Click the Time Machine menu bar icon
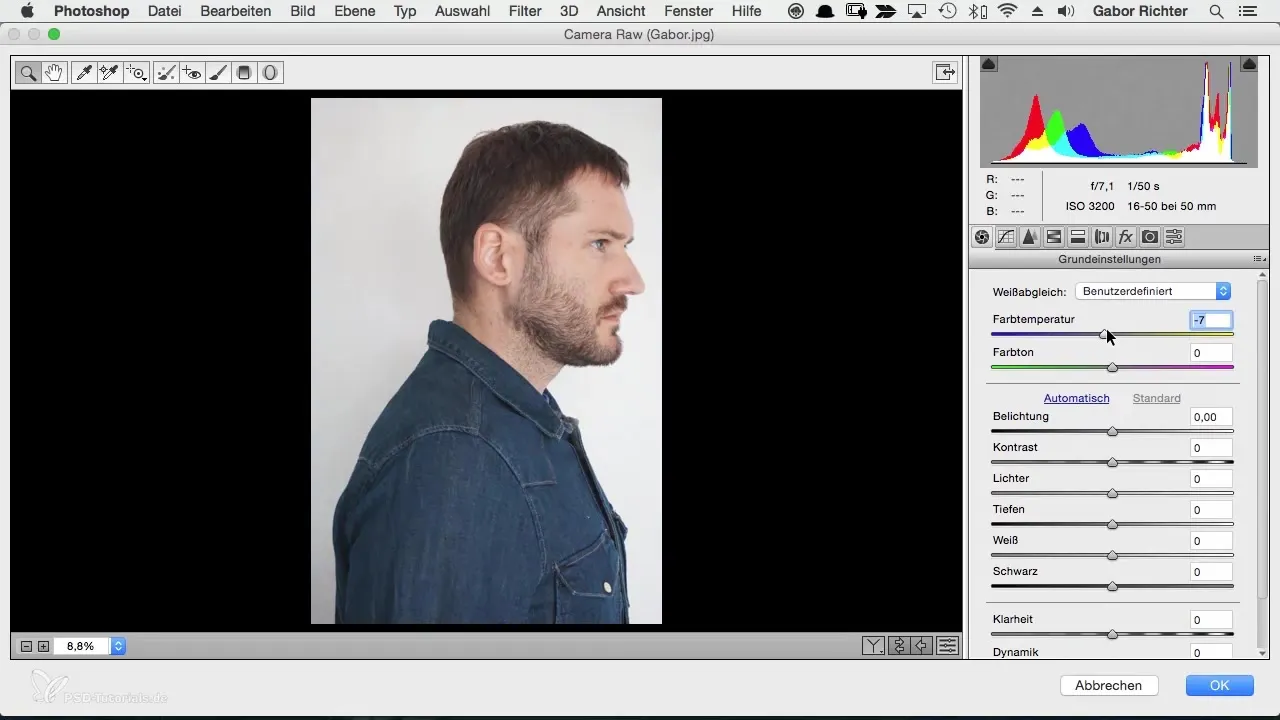Screen dimensions: 1280x720 click(x=946, y=11)
